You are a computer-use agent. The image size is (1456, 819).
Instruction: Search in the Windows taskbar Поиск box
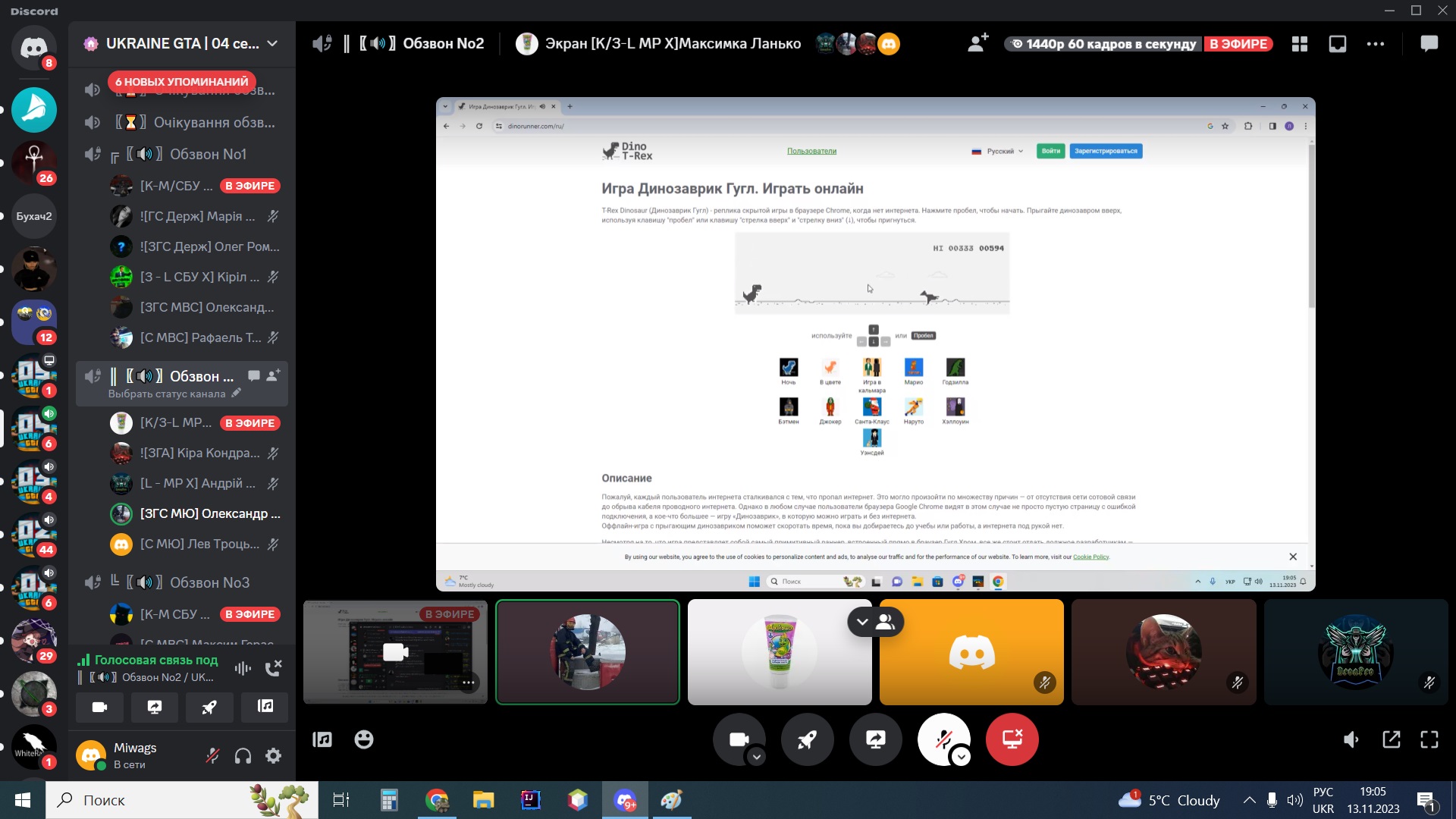coord(182,800)
